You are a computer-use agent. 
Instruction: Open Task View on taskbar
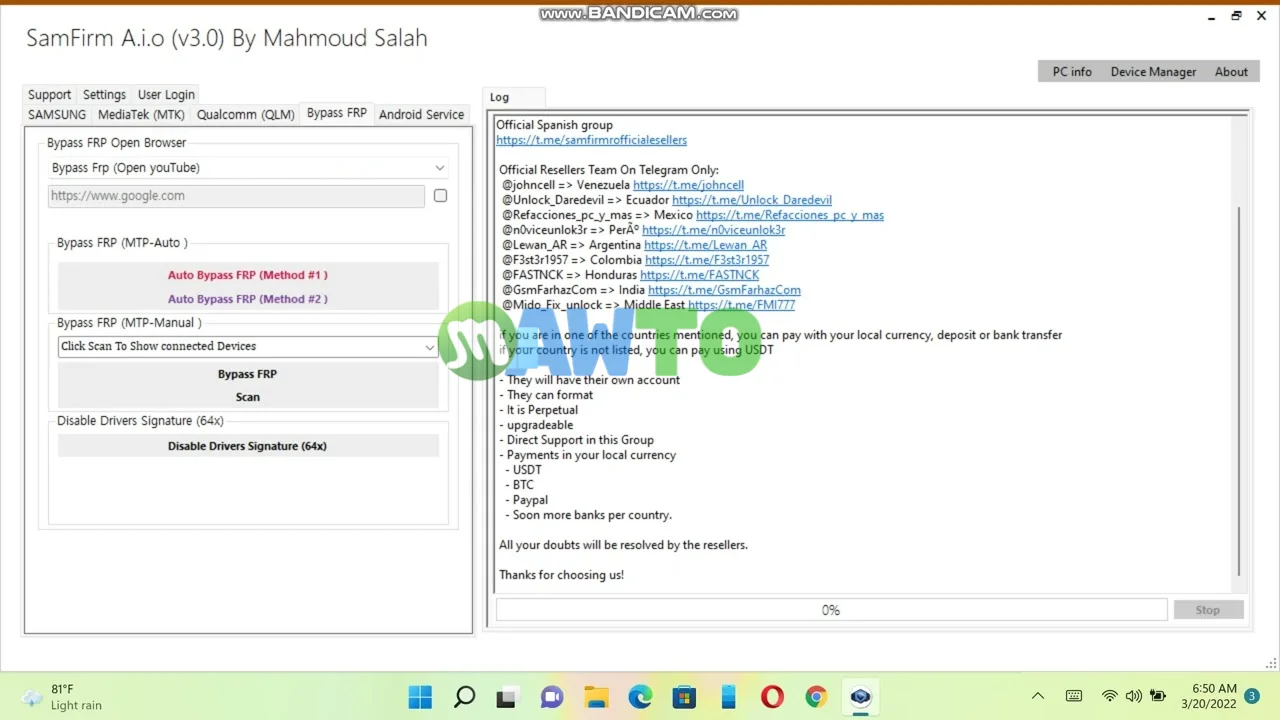point(507,697)
